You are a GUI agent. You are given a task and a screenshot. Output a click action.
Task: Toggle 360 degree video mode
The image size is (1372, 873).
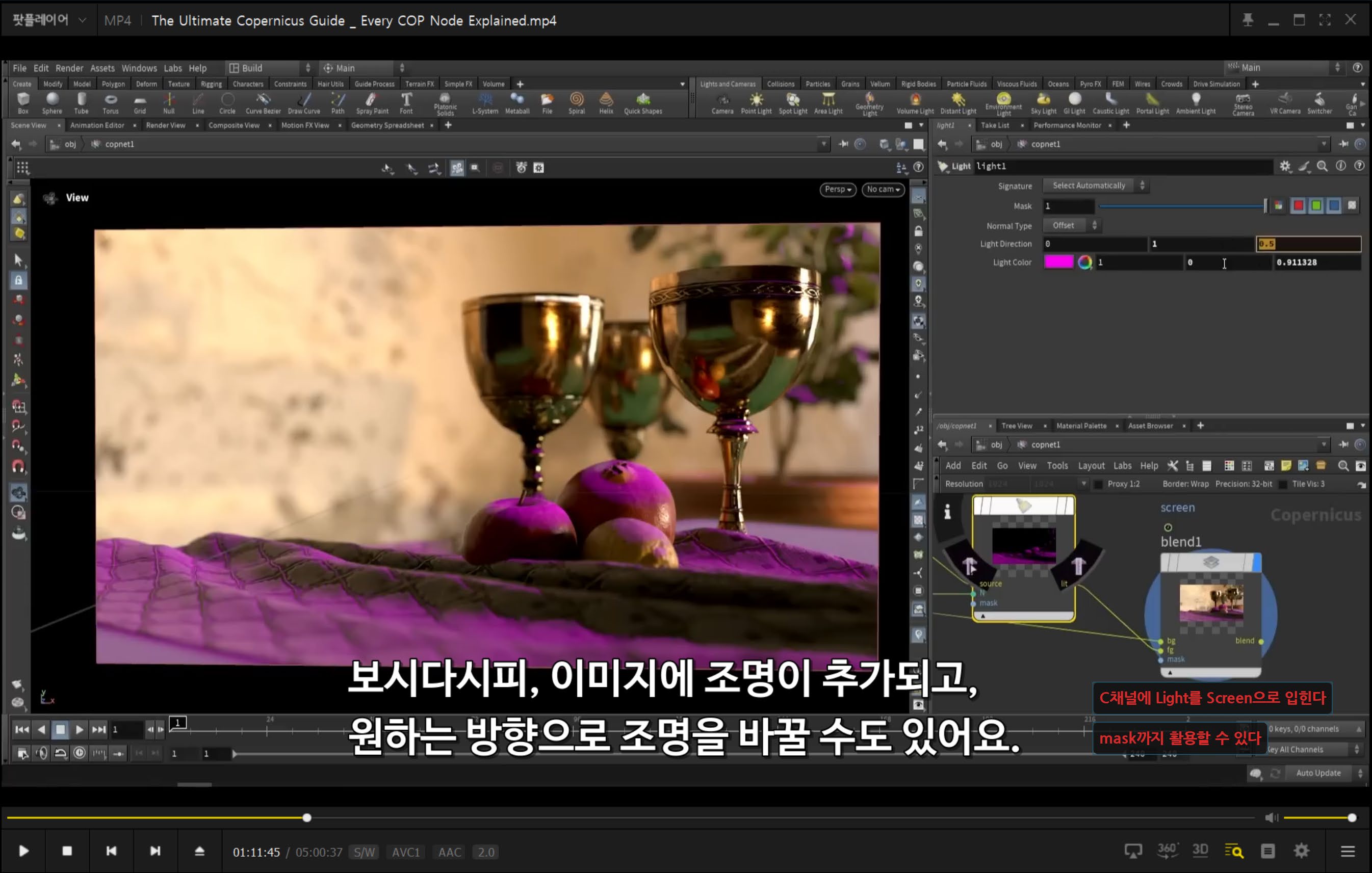click(1167, 850)
